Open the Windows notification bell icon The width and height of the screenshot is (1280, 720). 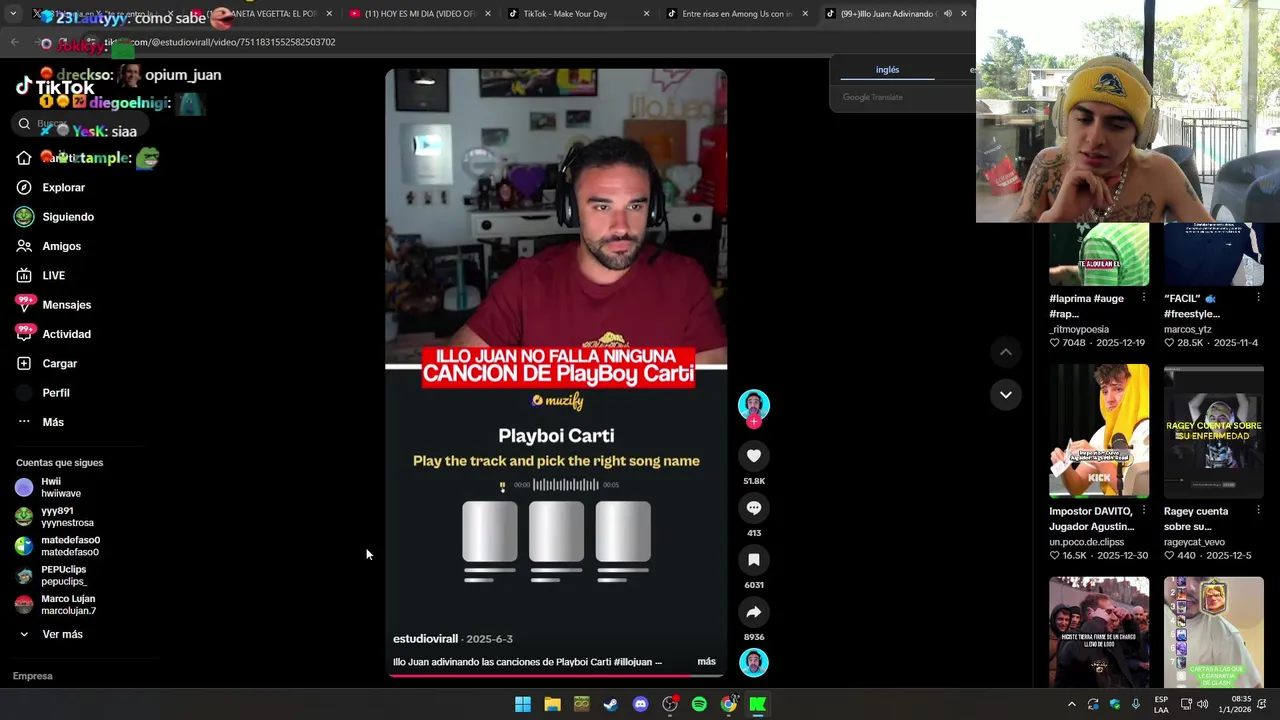point(1262,704)
